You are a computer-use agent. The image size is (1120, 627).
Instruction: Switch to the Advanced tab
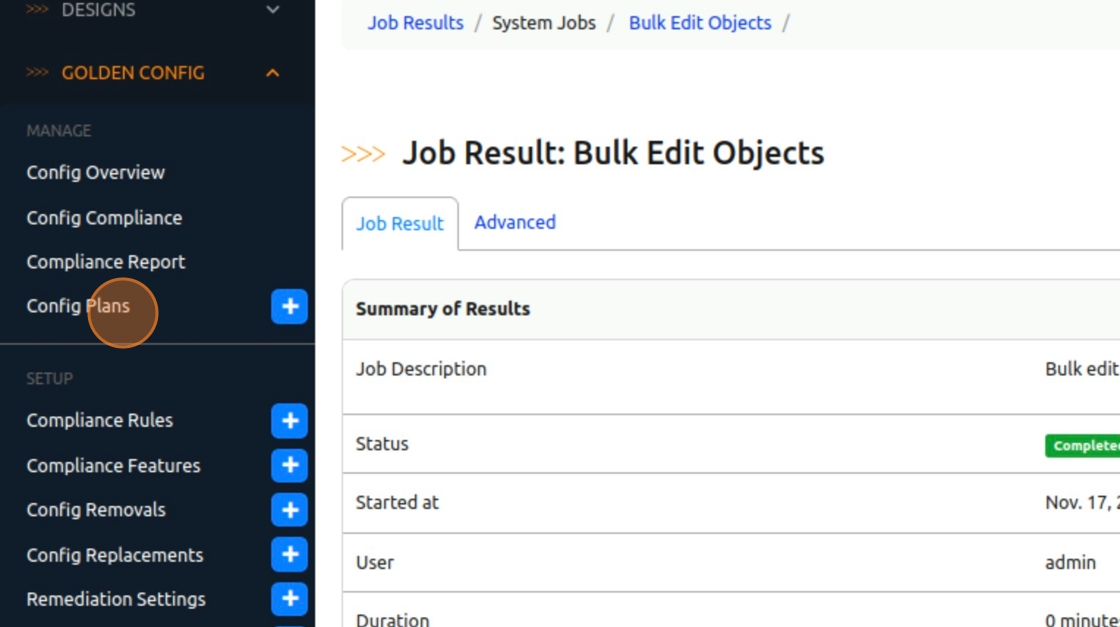click(515, 223)
